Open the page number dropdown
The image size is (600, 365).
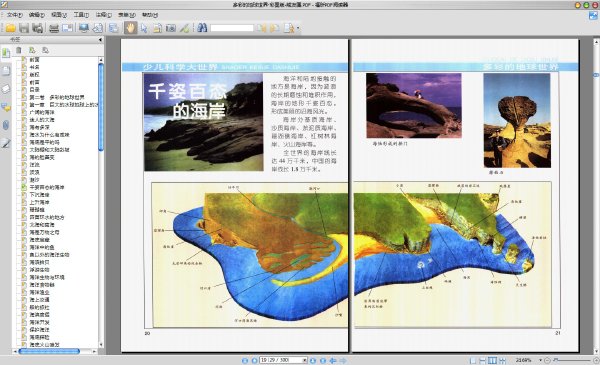[x=305, y=360]
